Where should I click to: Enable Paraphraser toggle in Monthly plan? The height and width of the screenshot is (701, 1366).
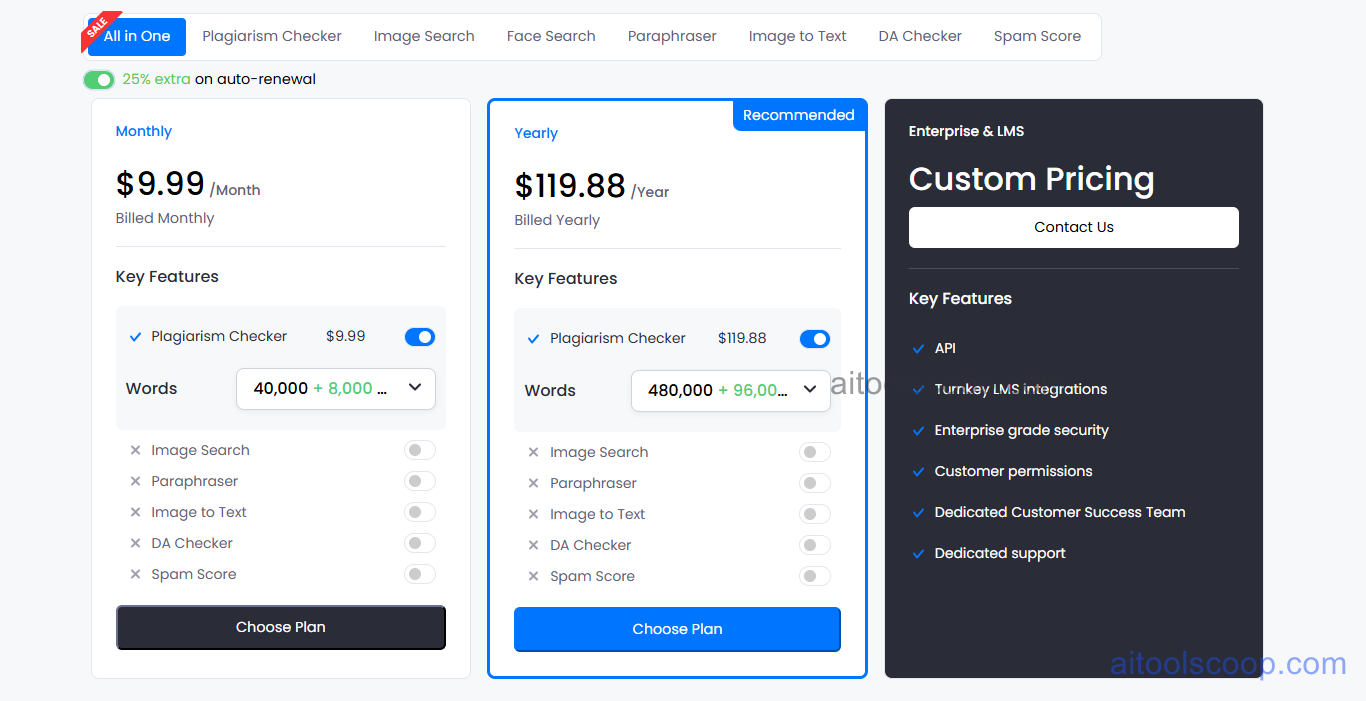420,482
